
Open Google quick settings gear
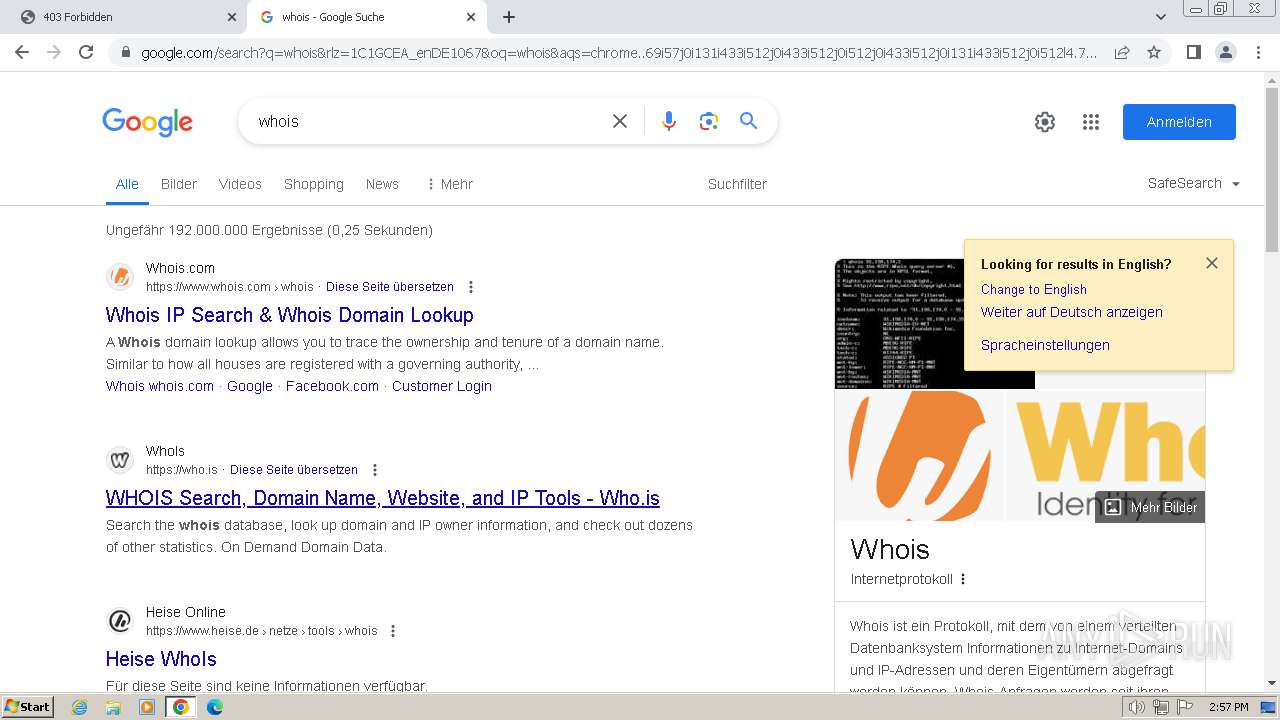tap(1045, 122)
